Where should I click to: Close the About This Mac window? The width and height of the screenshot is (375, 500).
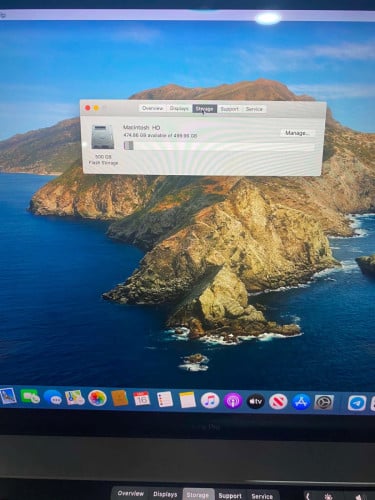click(x=88, y=108)
